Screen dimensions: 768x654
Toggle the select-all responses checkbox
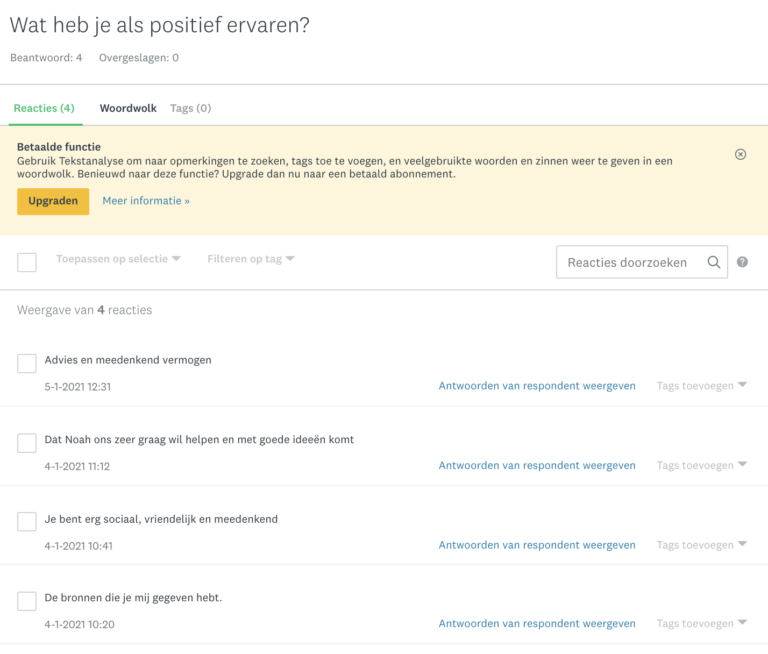[x=27, y=262]
